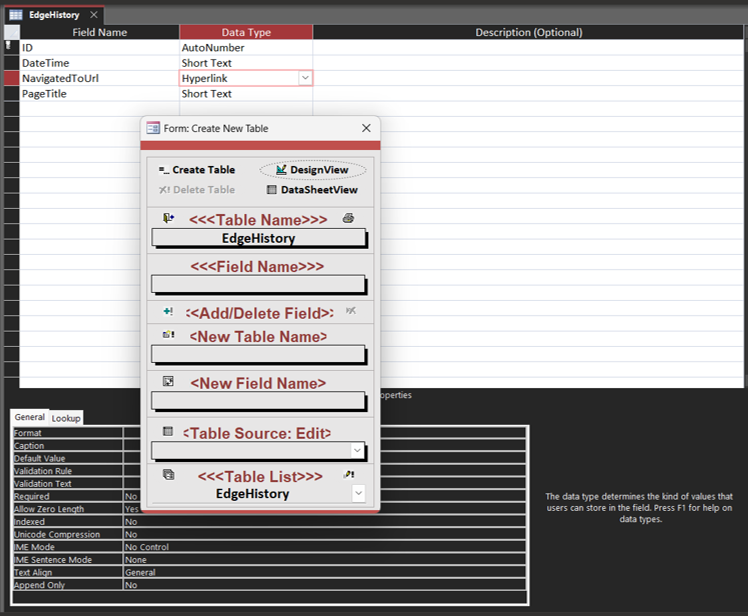Screen dimensions: 748x616
Task: Close the EdgeHistory tab
Action: tap(94, 15)
